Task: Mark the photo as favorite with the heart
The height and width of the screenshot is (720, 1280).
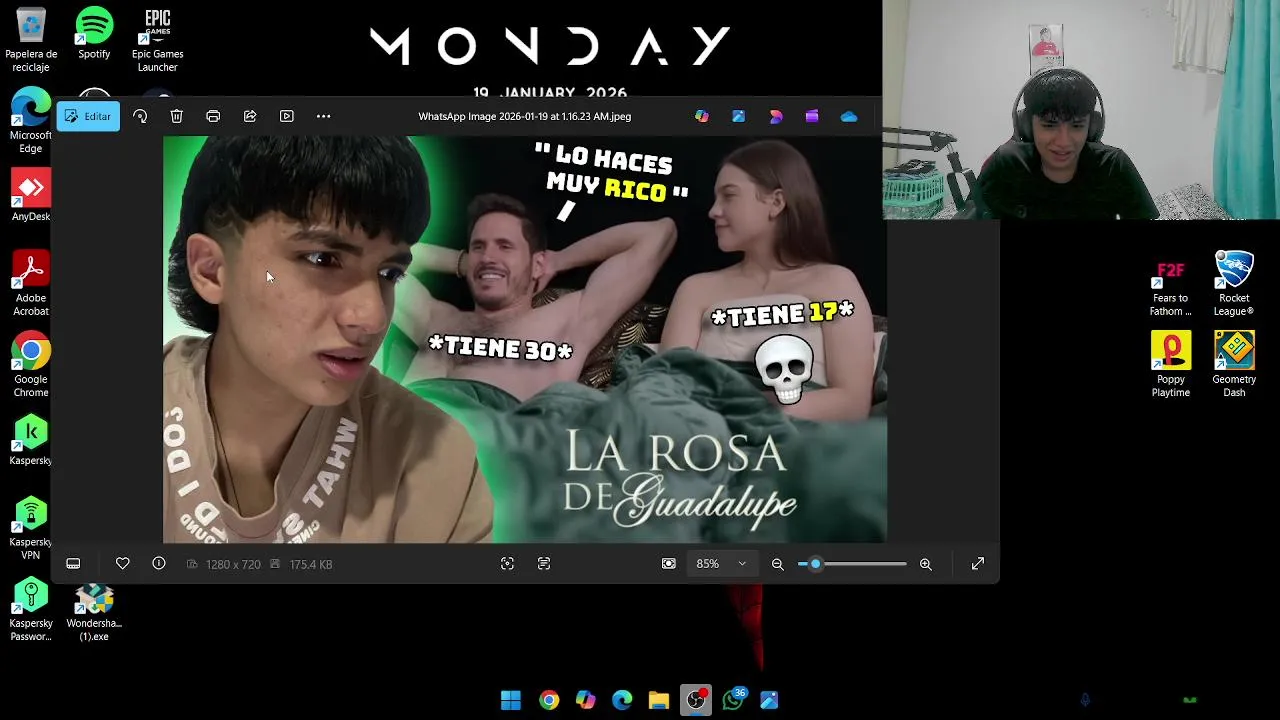Action: (122, 564)
